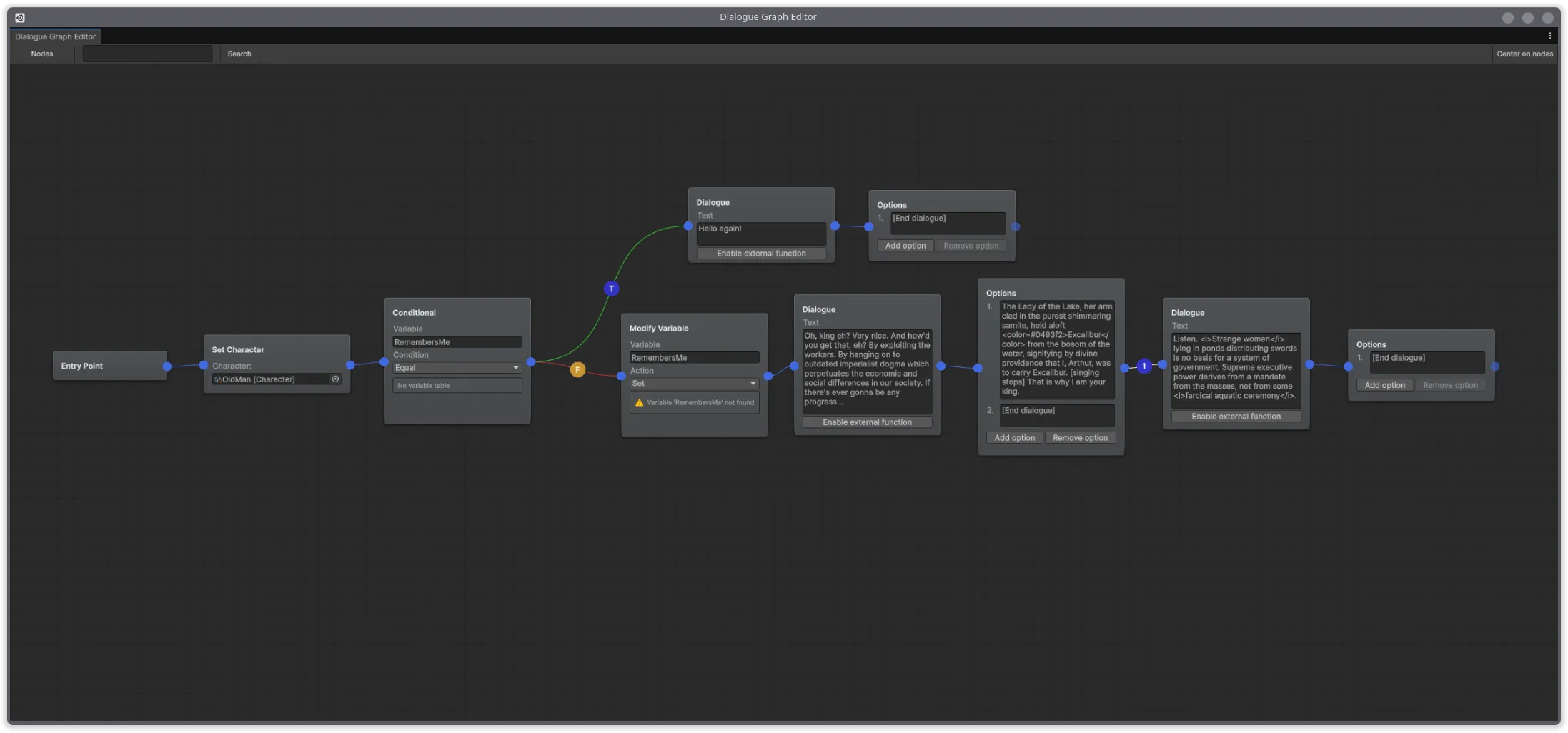Click Remove option in the top Options node
This screenshot has width=1568, height=733.
pos(971,246)
